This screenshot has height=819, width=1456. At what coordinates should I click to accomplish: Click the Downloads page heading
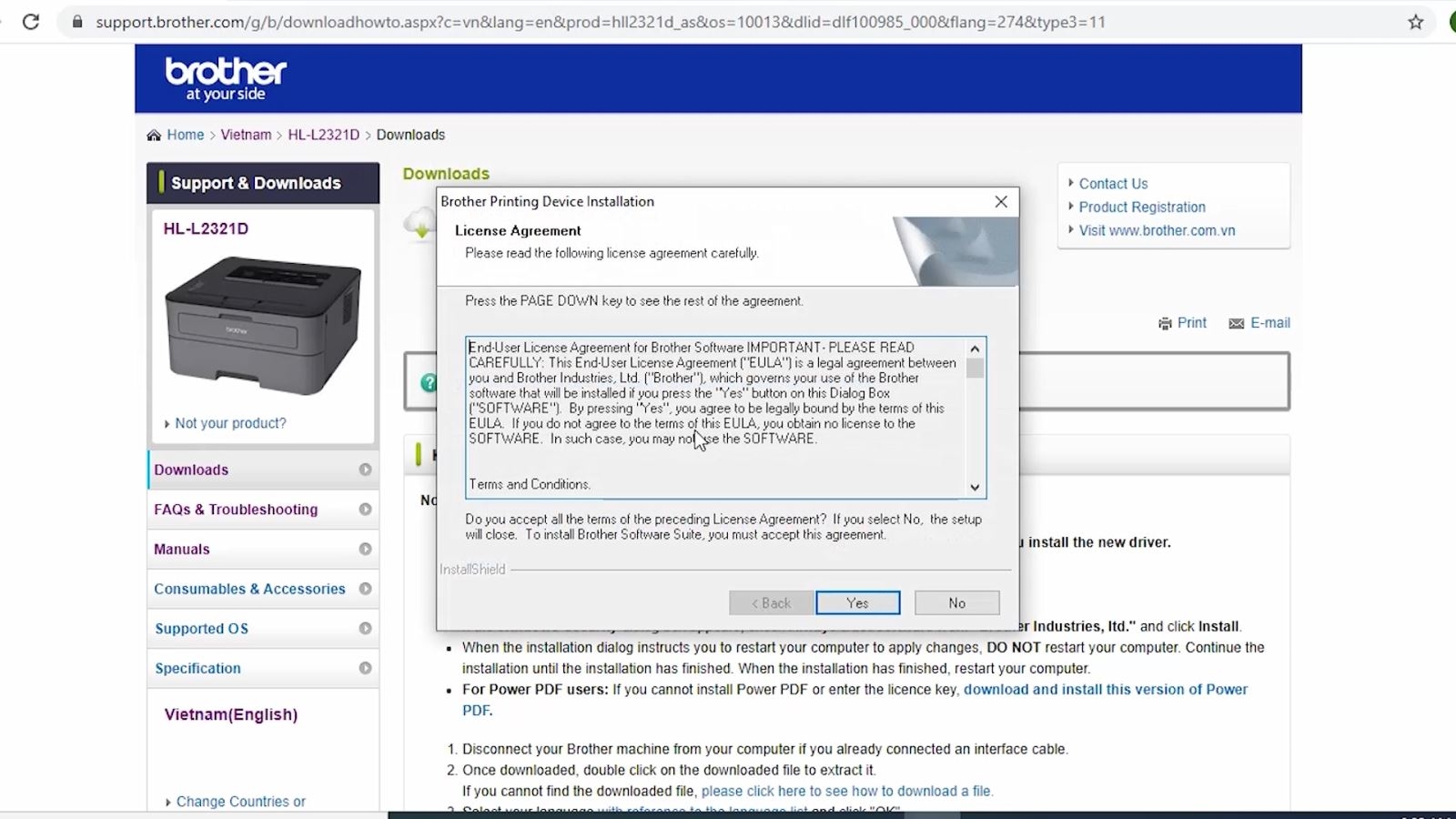click(x=446, y=174)
